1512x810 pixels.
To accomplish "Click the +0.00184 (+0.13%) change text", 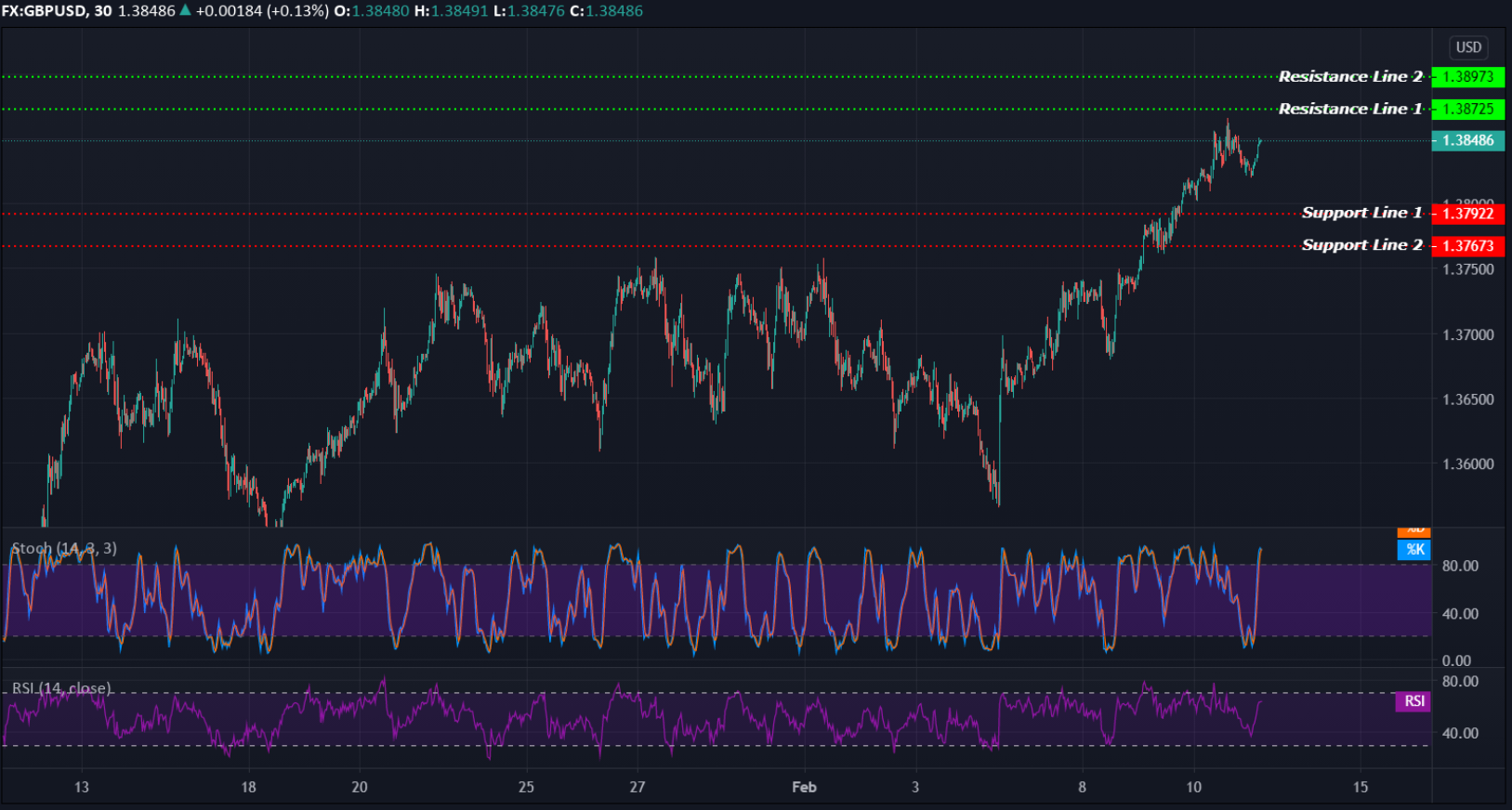I will 262,11.
